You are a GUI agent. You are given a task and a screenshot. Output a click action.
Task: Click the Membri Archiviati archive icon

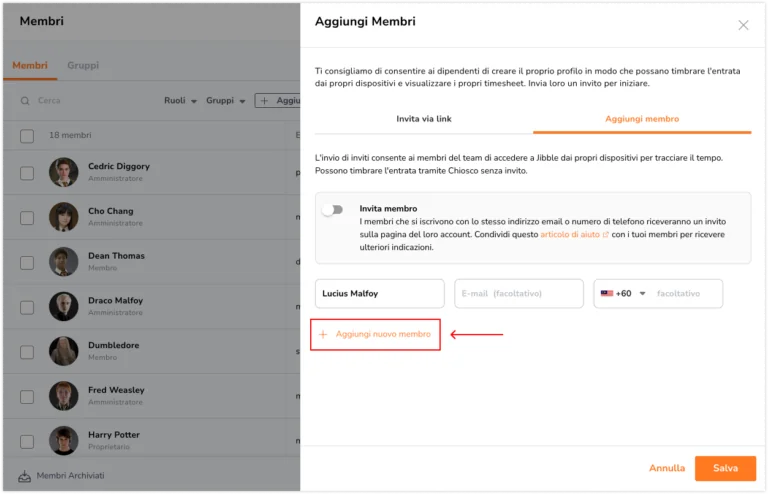(x=24, y=475)
